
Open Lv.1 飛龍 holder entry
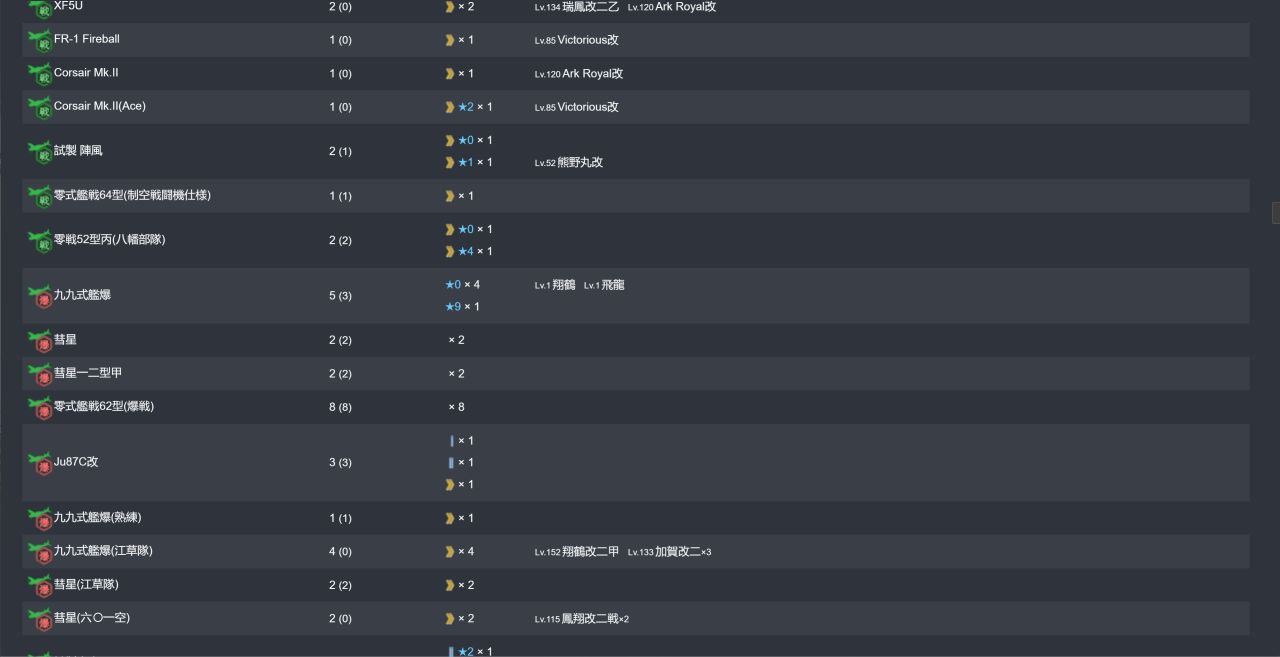(x=604, y=285)
